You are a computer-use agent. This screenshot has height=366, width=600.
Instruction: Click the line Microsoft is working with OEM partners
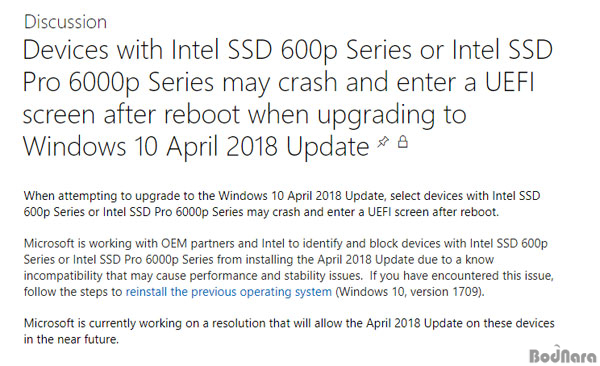(x=286, y=243)
